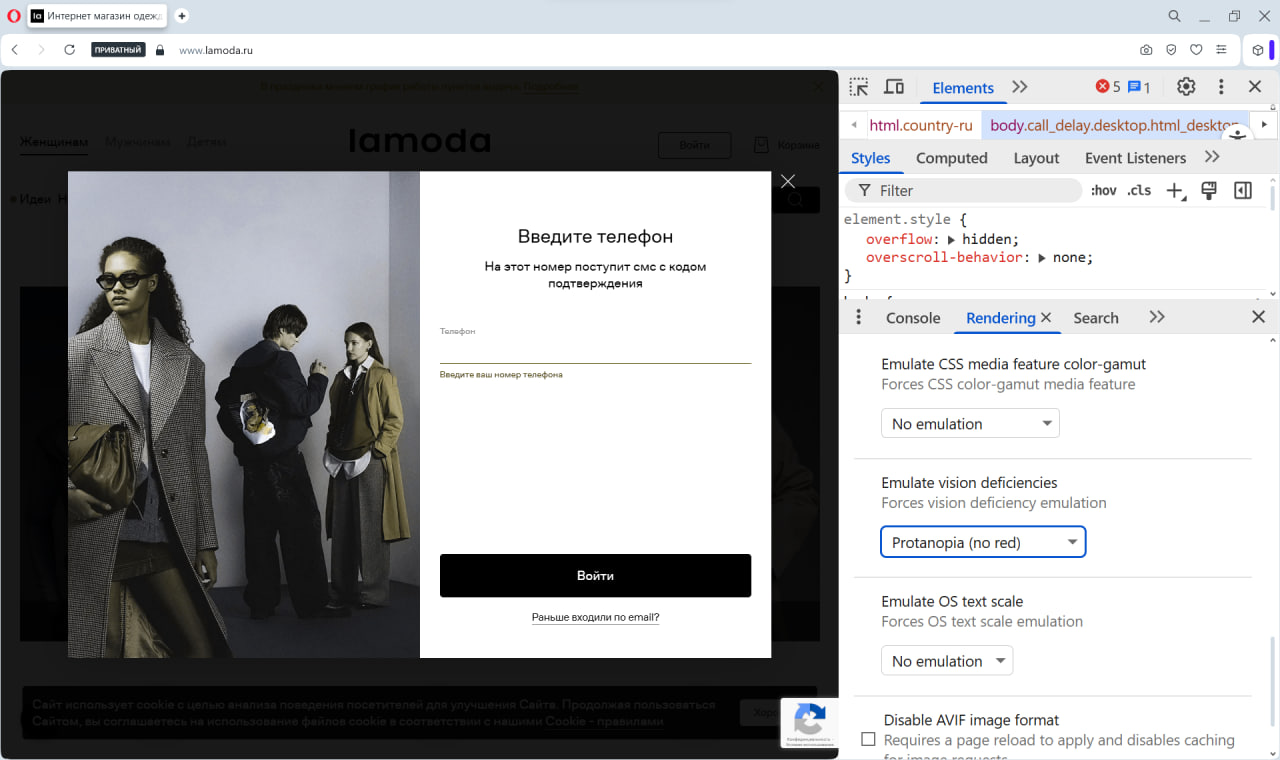Image resolution: width=1280 pixels, height=760 pixels.
Task: Close the phone login popup
Action: [788, 181]
